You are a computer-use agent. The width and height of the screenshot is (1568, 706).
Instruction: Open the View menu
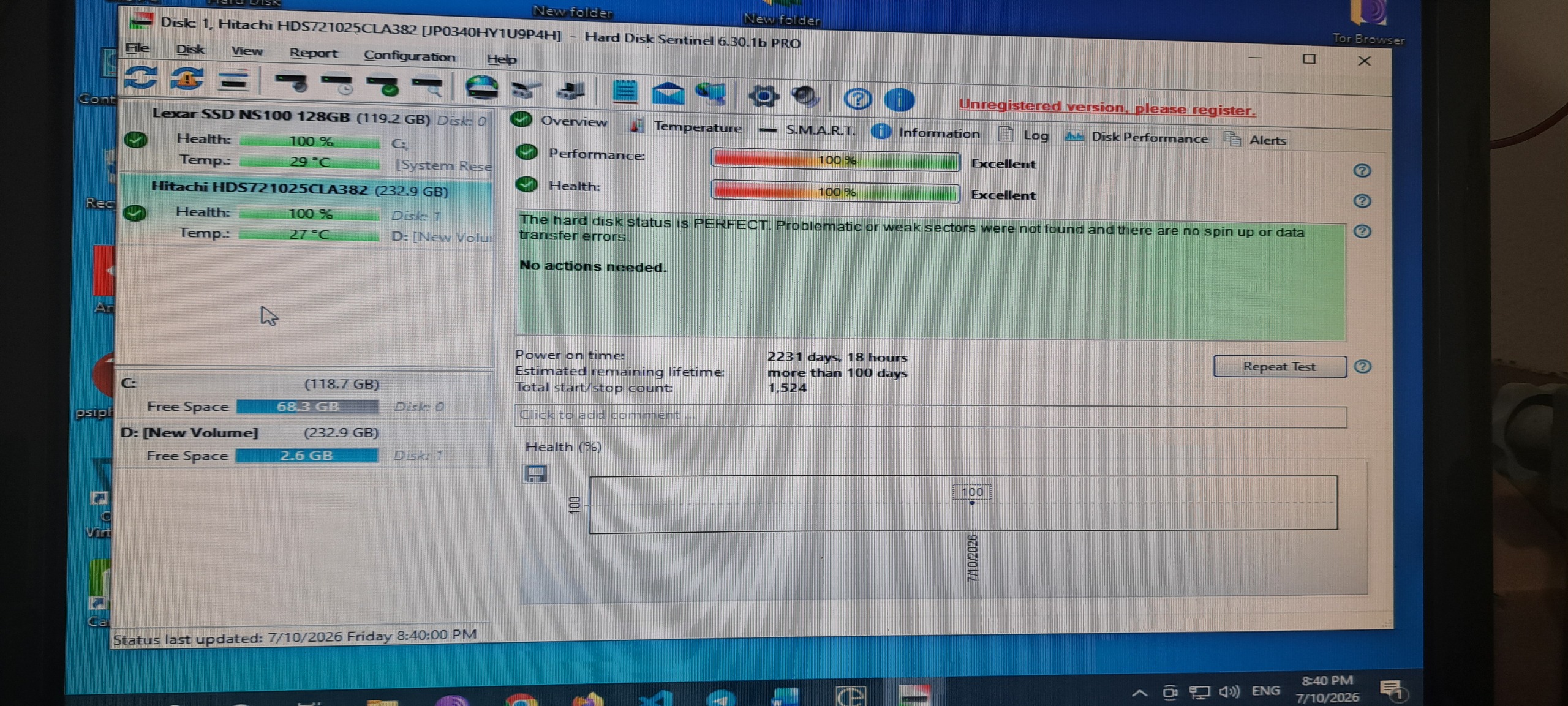click(x=247, y=51)
